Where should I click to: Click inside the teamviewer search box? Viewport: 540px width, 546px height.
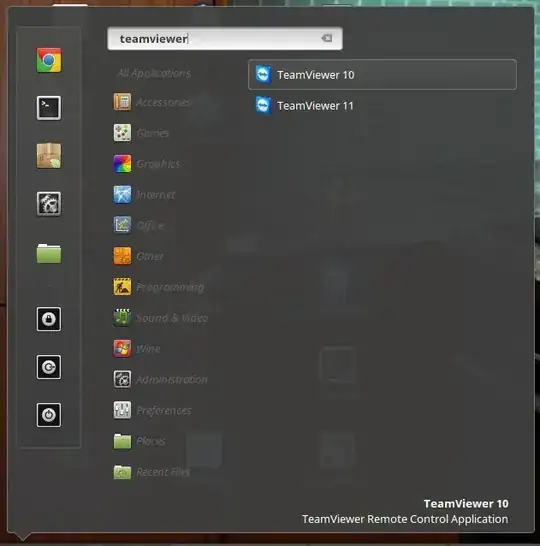(225, 38)
